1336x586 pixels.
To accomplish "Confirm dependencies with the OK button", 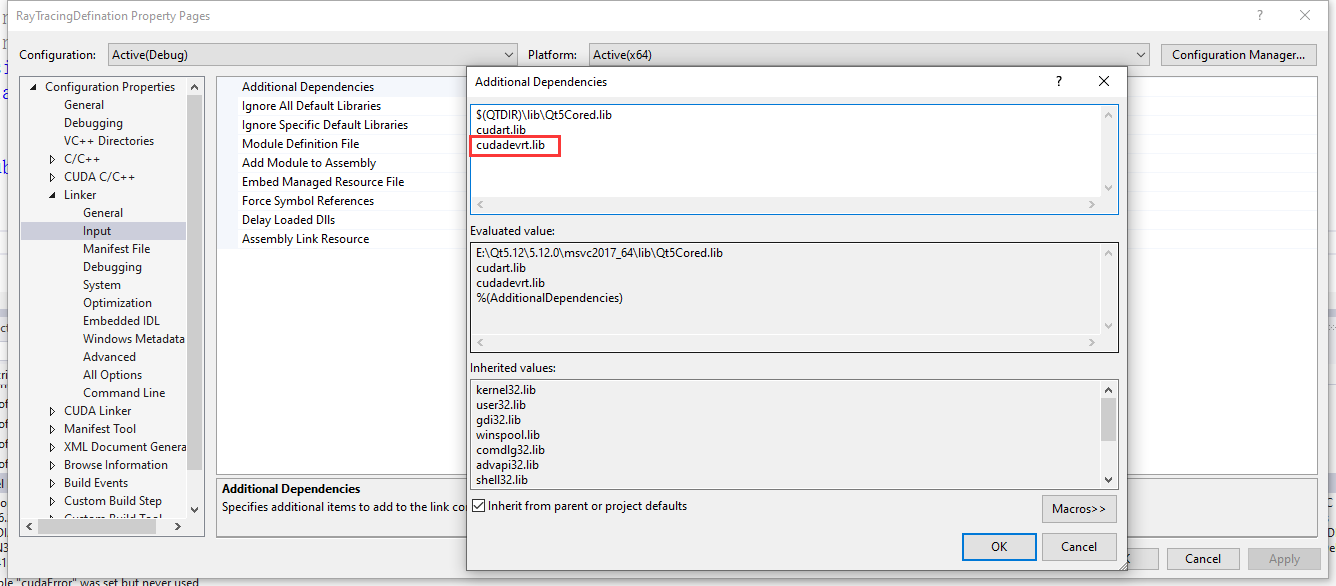I will coord(998,546).
